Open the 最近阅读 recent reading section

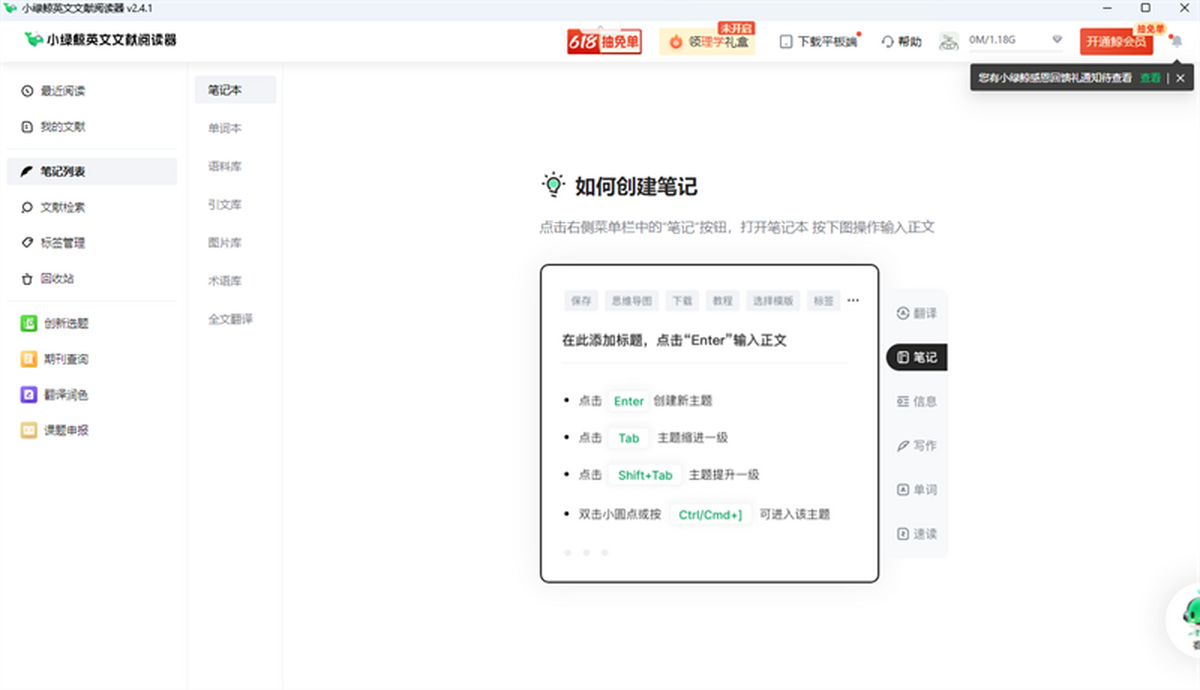tap(62, 91)
